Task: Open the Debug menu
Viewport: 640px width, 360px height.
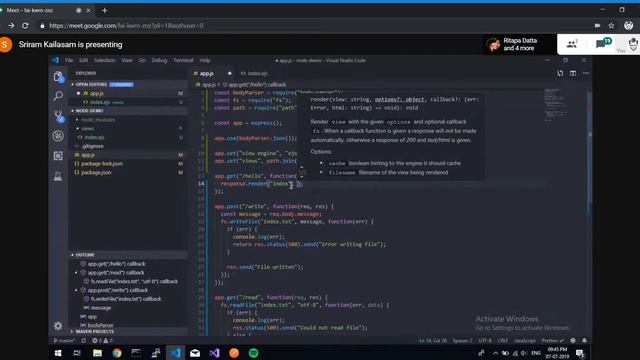Action: coord(159,60)
